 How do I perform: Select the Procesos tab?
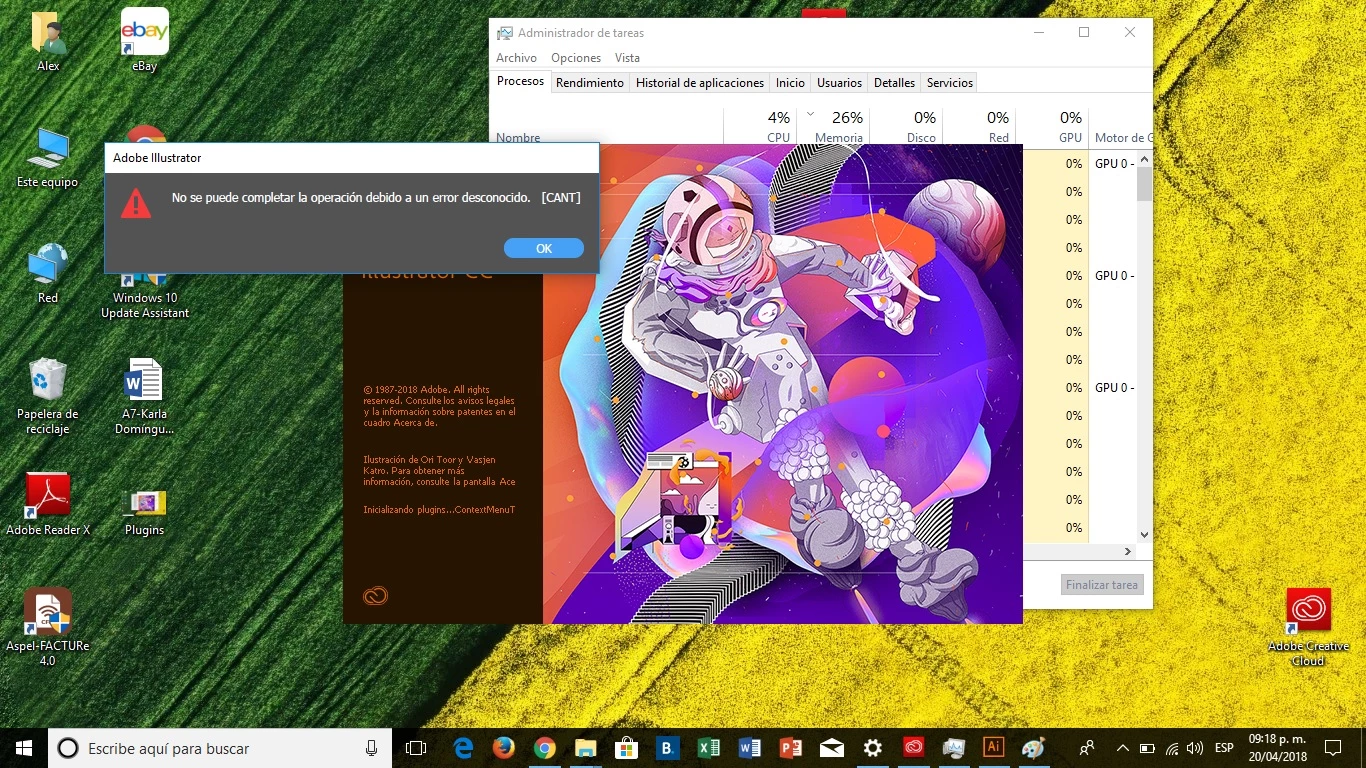(x=520, y=82)
